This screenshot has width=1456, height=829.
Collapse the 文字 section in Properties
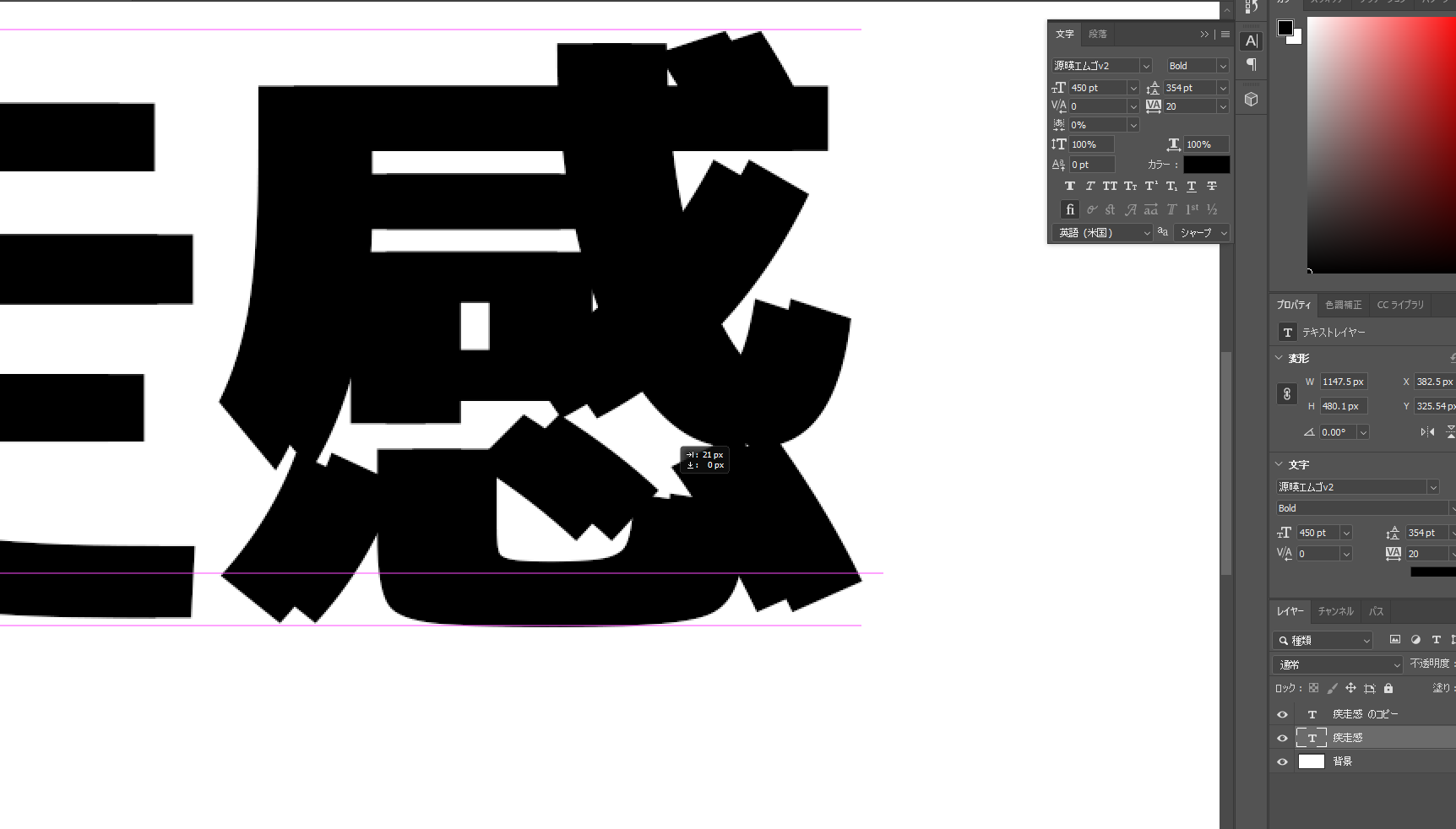1279,464
